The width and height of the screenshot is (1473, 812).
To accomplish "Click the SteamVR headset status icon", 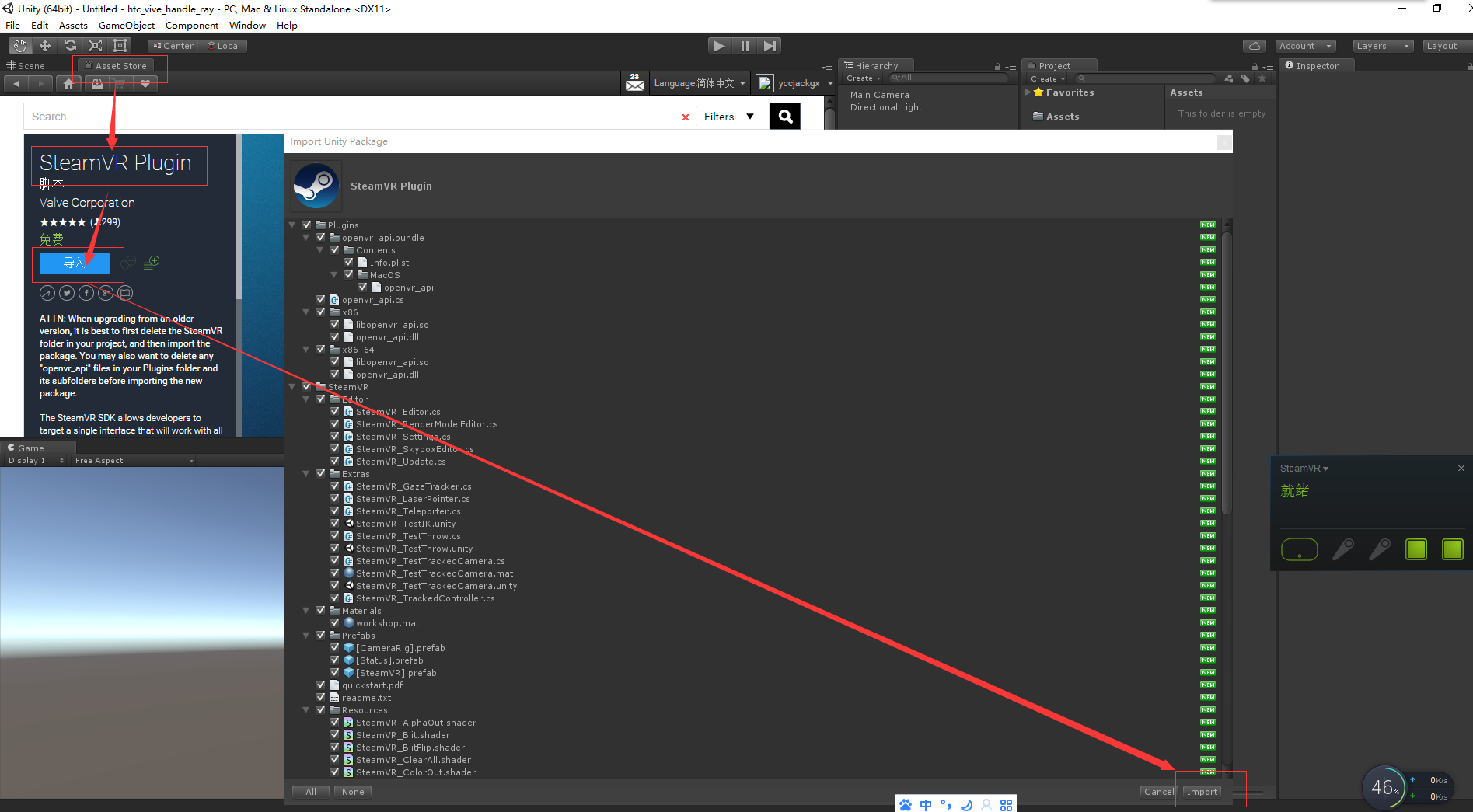I will pos(1300,549).
